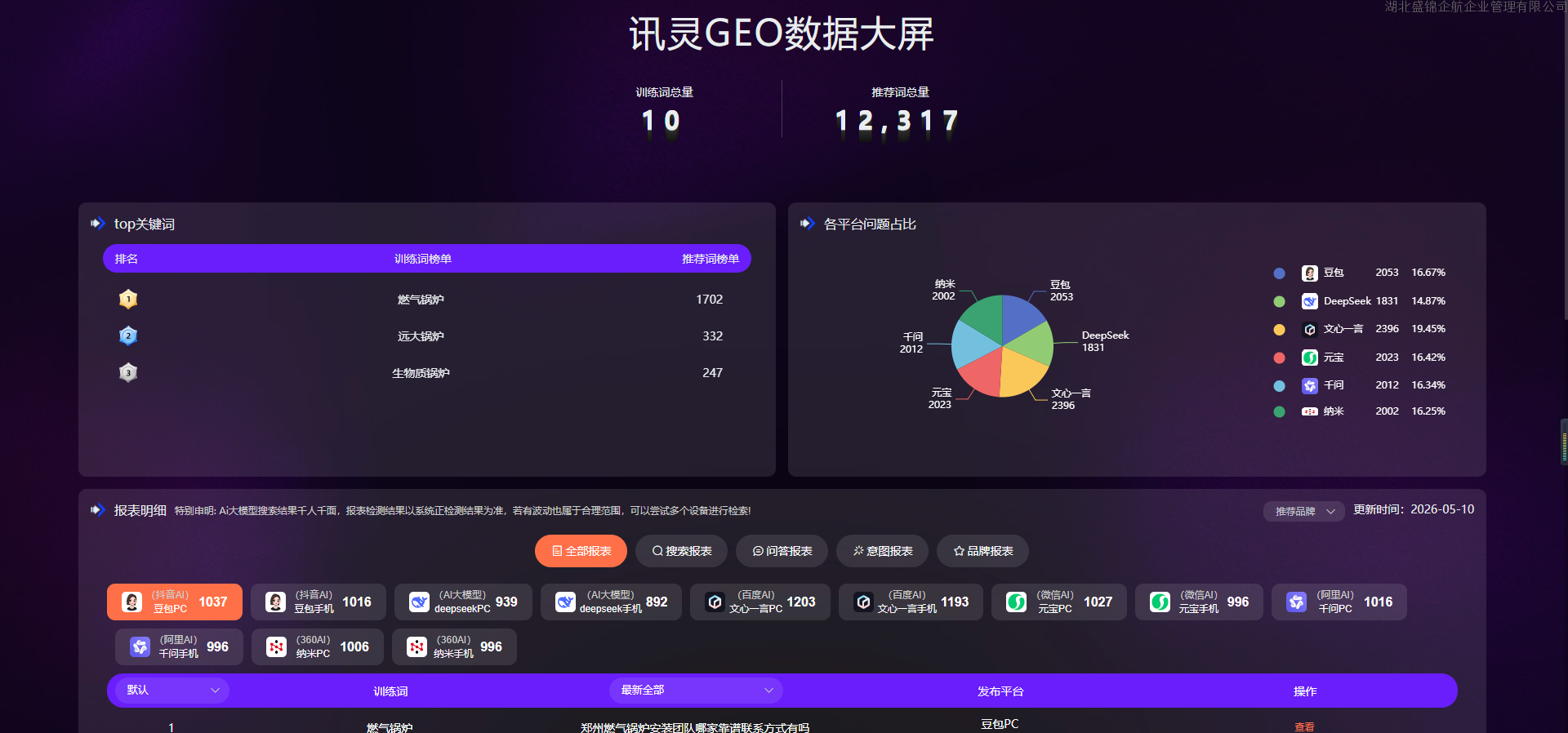1568x733 pixels.
Task: Click the 元宝 icon in the legend
Action: coord(1310,358)
